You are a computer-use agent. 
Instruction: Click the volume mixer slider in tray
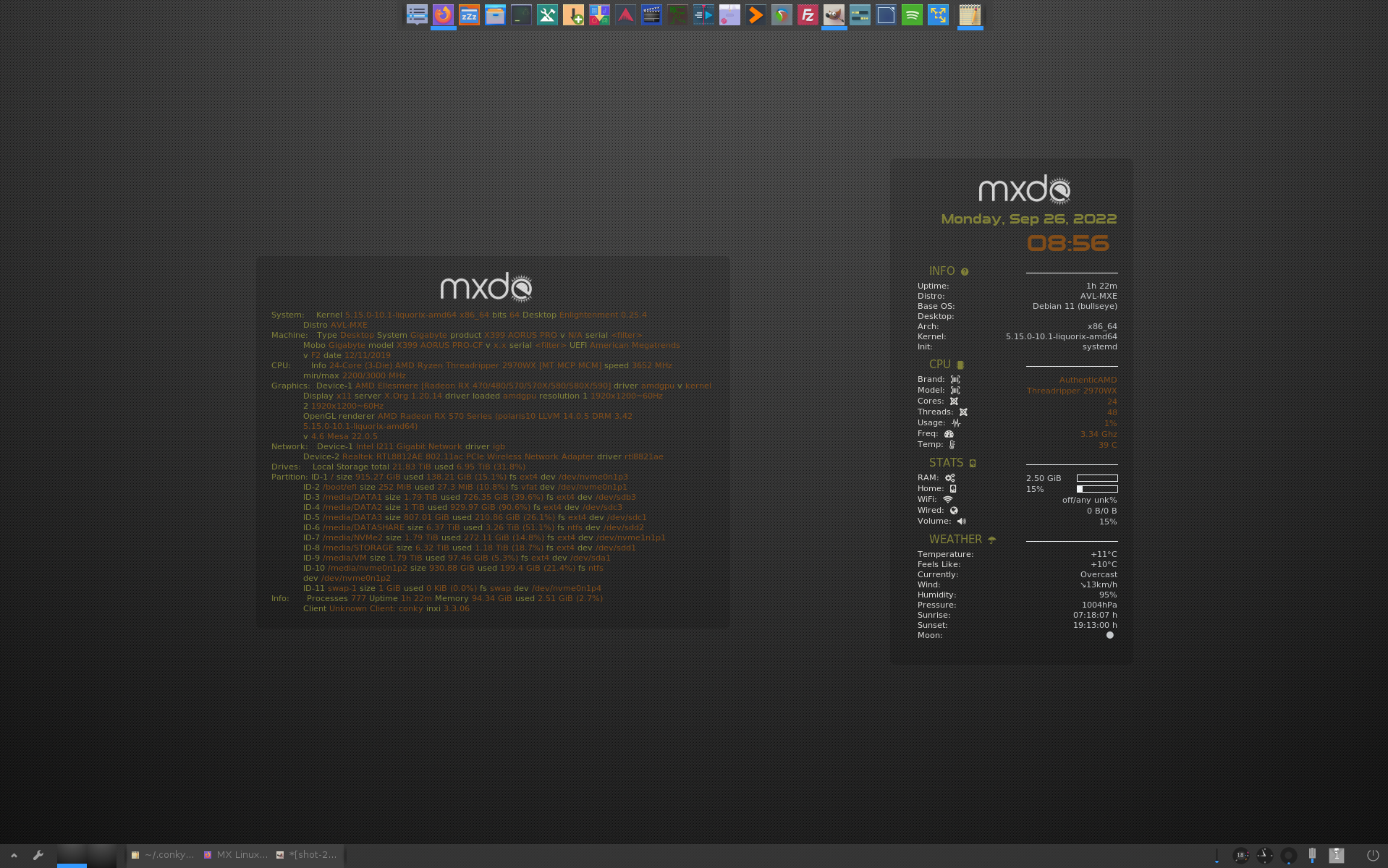tap(1216, 856)
